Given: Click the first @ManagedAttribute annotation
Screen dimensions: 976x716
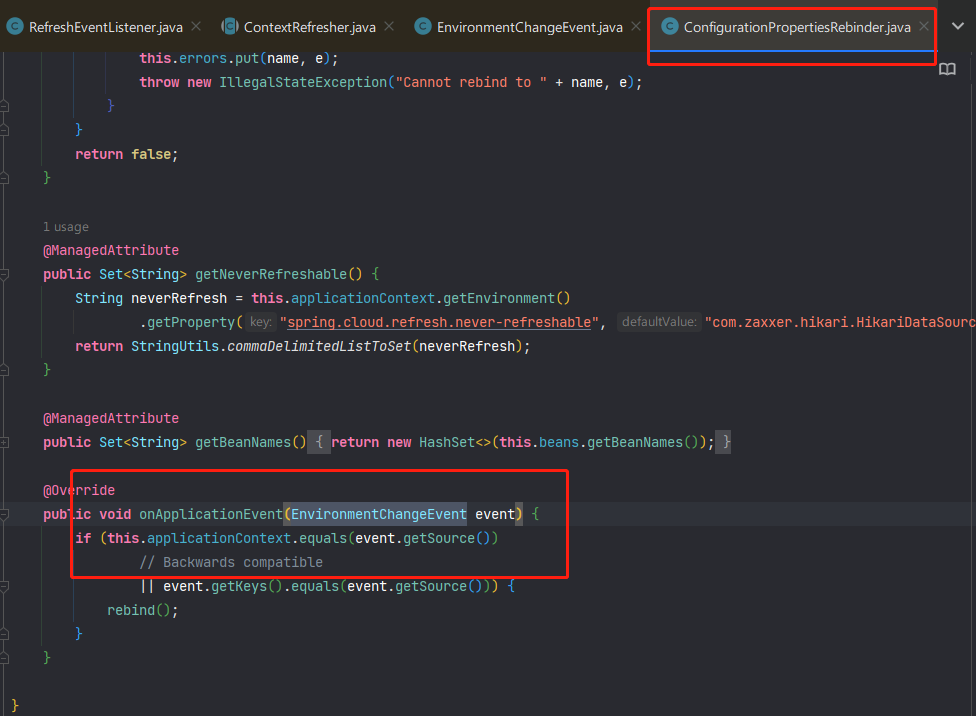Looking at the screenshot, I should (111, 250).
